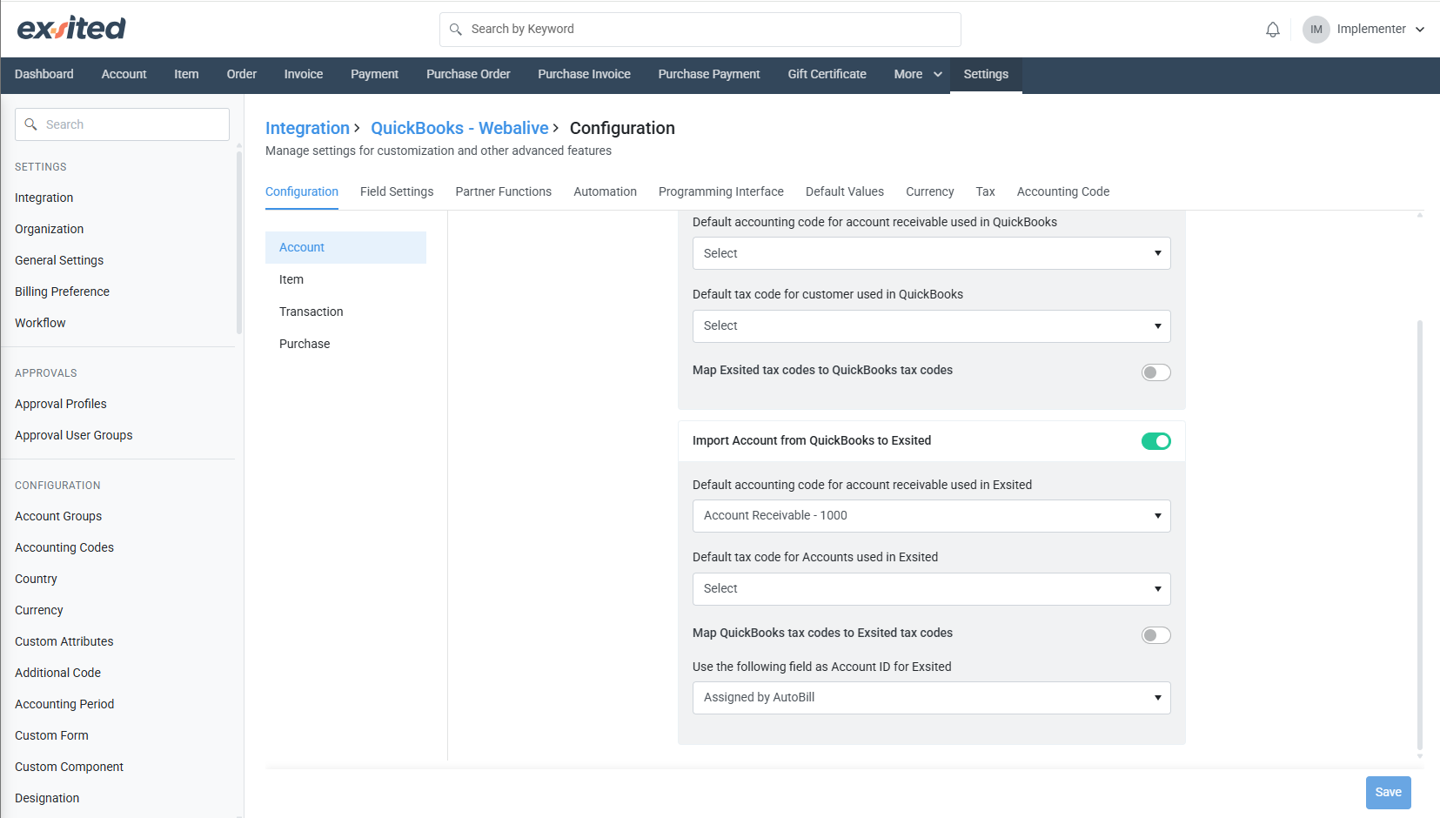Open Invoice in the top navigation
The height and width of the screenshot is (818, 1440).
click(303, 74)
